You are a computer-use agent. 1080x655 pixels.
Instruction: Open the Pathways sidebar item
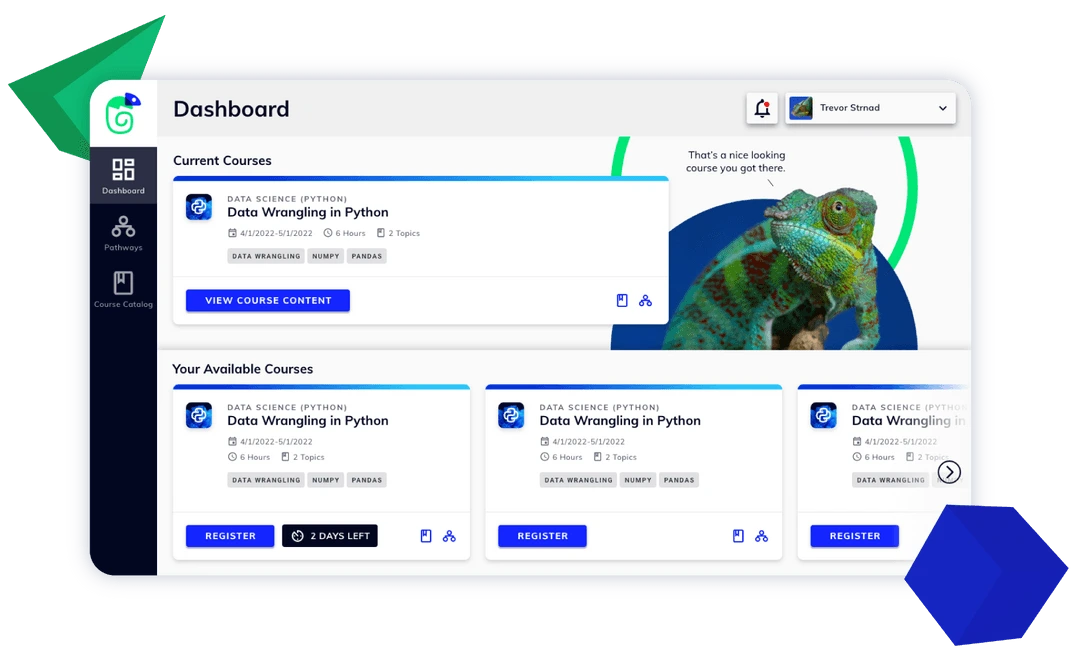tap(123, 233)
